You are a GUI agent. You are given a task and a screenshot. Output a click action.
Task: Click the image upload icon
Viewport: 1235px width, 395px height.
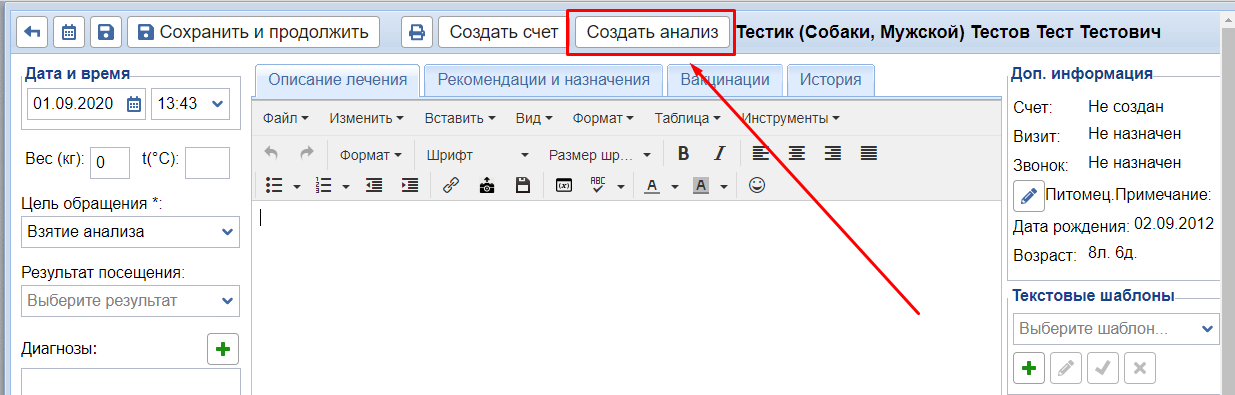tap(487, 185)
